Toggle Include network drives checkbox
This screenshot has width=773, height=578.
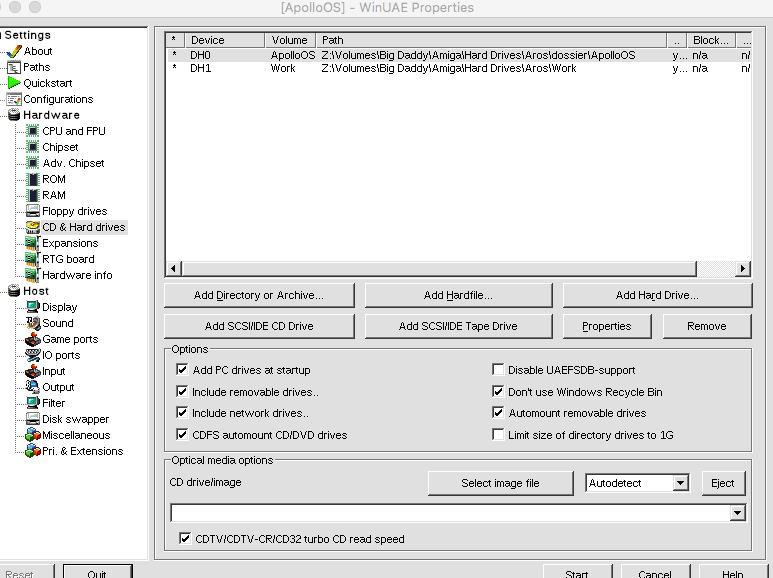pyautogui.click(x=182, y=413)
